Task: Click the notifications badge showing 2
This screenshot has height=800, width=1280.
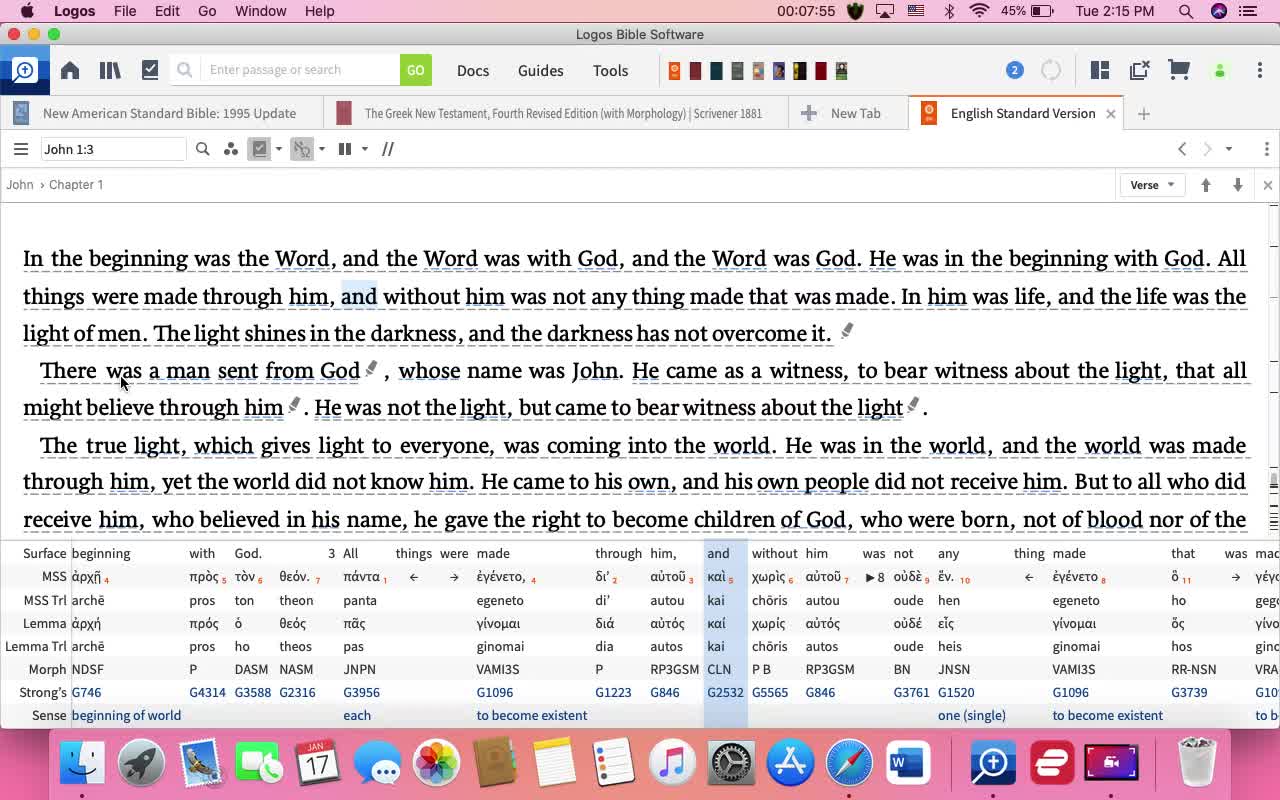Action: click(x=1014, y=70)
